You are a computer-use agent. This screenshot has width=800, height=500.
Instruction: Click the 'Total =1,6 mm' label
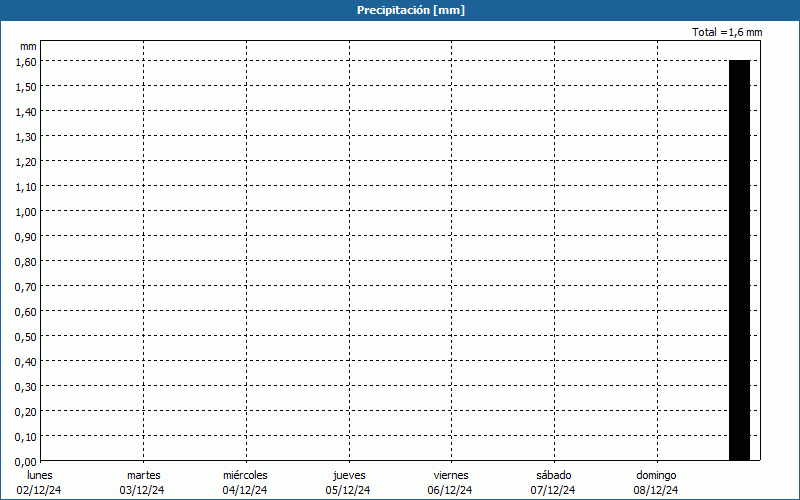[727, 32]
